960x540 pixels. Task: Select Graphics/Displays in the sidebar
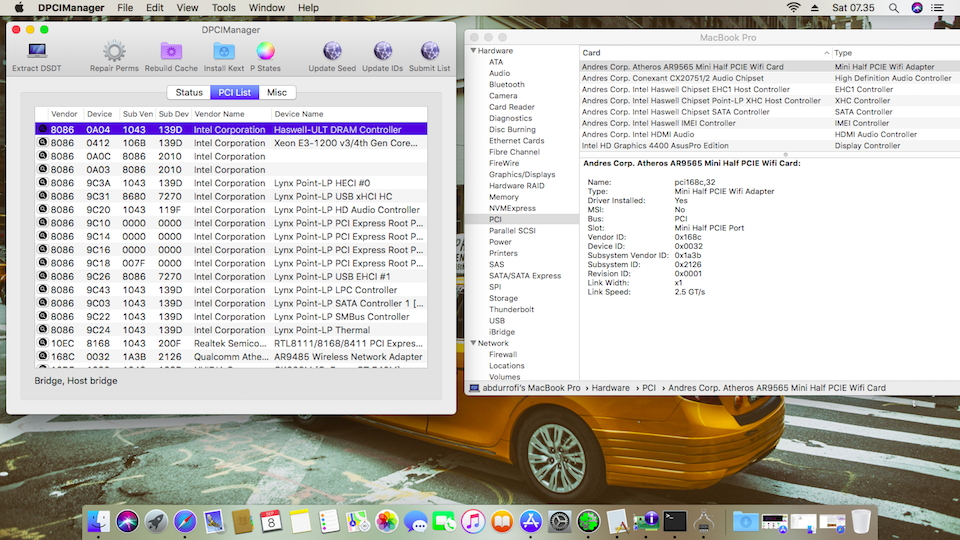tap(522, 174)
